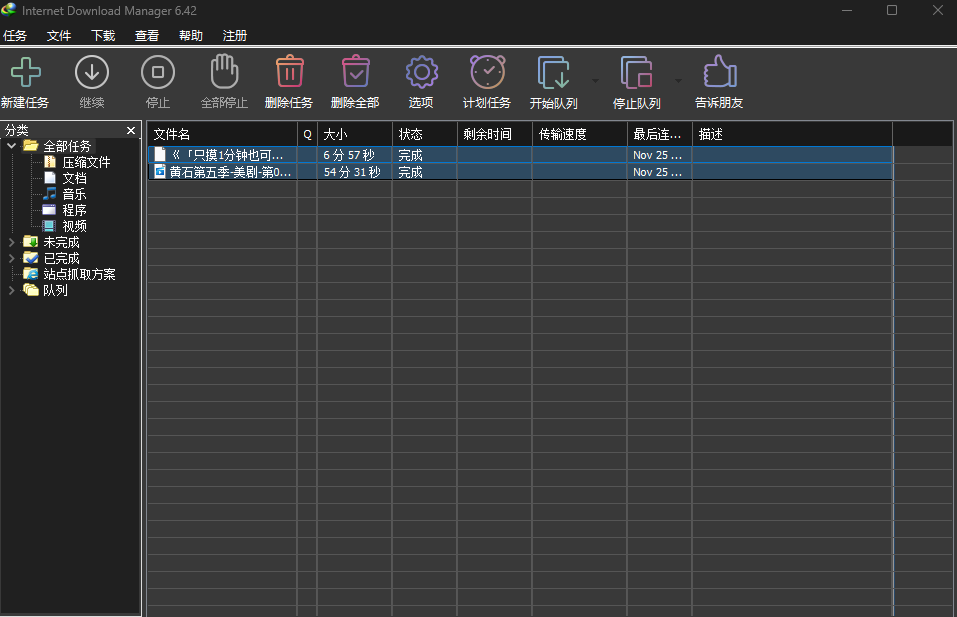Screen dimensions: 957x617
Task: Click the 开始队列 start queue icon
Action: pyautogui.click(x=553, y=73)
